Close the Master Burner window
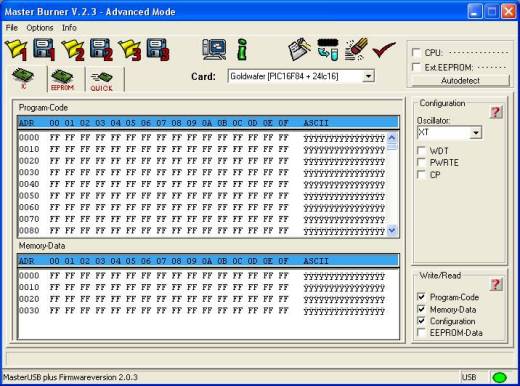Image resolution: width=520 pixels, height=386 pixels. click(x=509, y=12)
